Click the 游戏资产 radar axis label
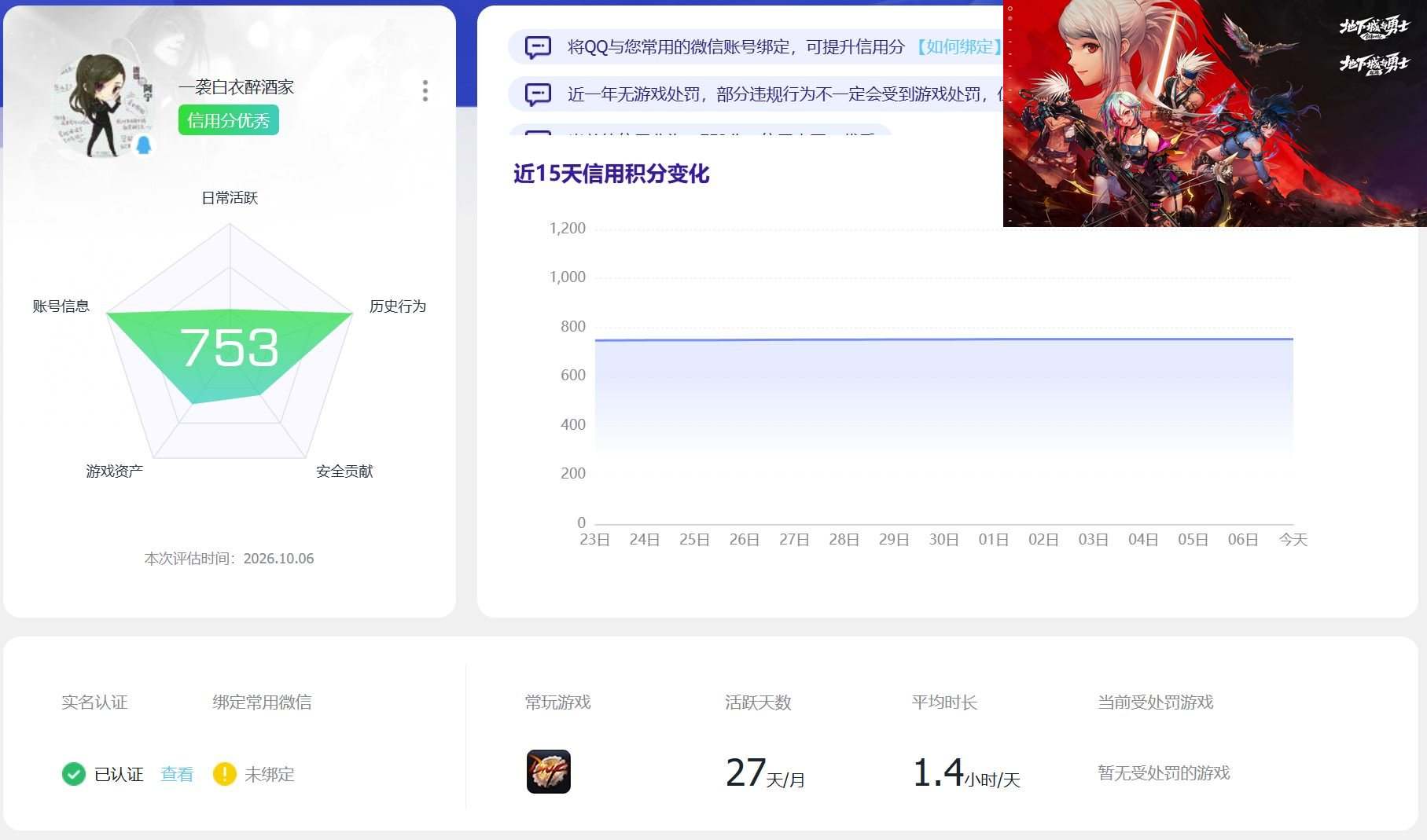Image resolution: width=1427 pixels, height=840 pixels. (115, 471)
